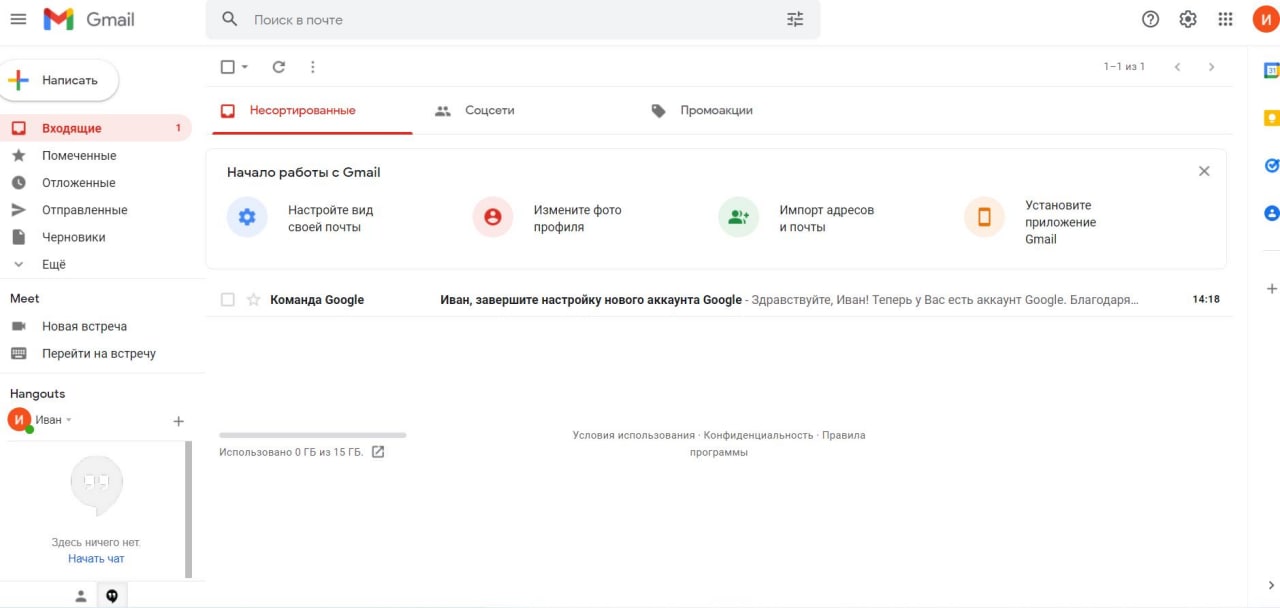The image size is (1280, 608).
Task: Start a new Hangouts conversation plus icon
Action: pos(179,421)
